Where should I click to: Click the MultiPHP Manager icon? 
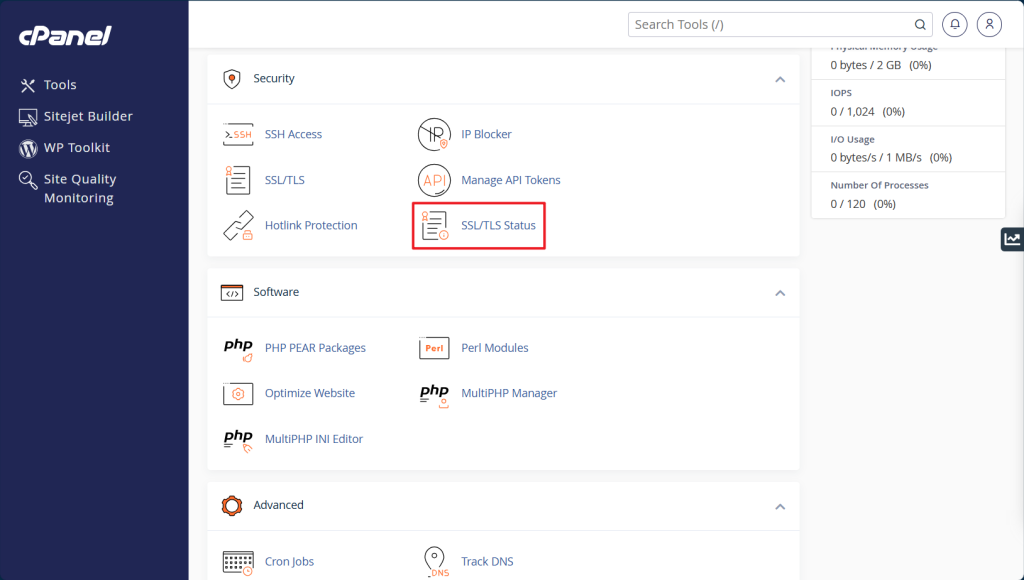tap(434, 395)
